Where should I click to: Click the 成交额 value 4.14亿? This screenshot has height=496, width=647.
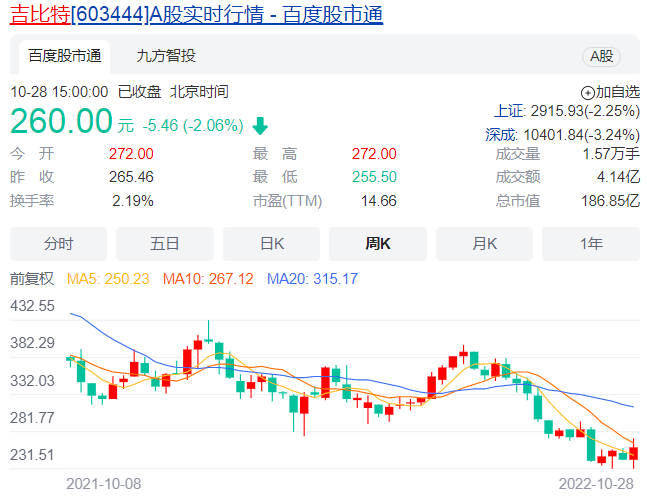[618, 177]
